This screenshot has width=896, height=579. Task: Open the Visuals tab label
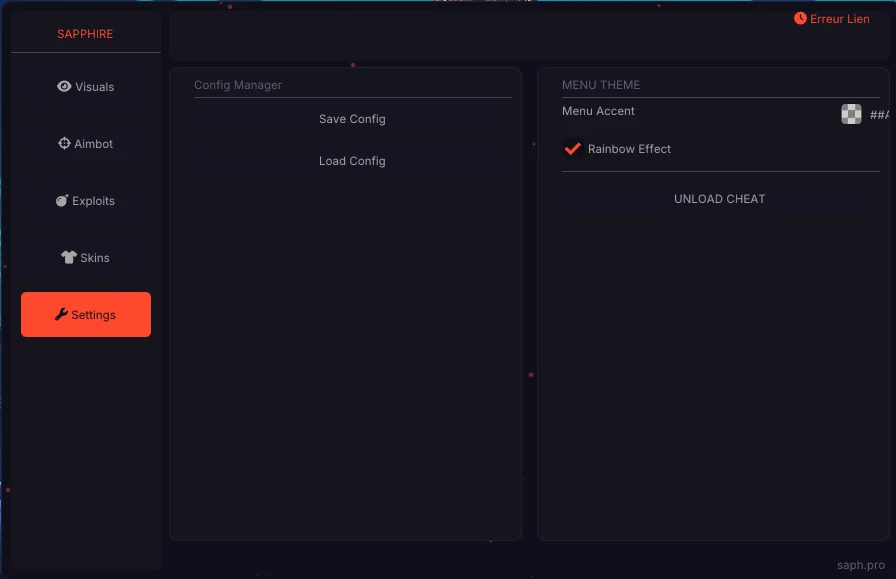pyautogui.click(x=95, y=87)
